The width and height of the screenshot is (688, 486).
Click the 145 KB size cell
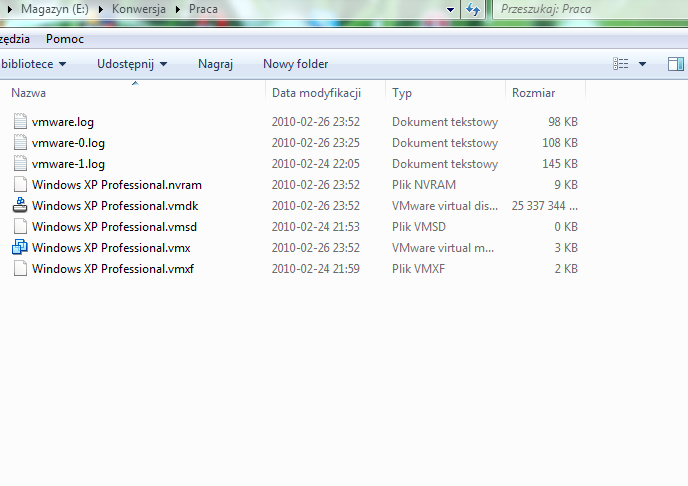coord(560,164)
